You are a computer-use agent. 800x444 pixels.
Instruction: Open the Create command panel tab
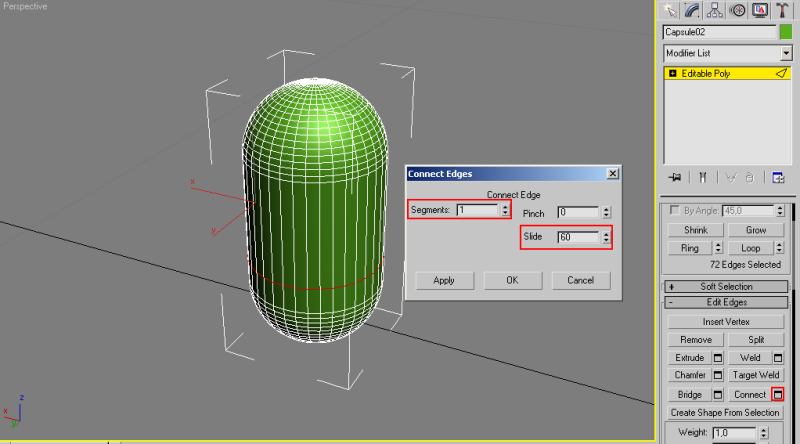click(669, 10)
